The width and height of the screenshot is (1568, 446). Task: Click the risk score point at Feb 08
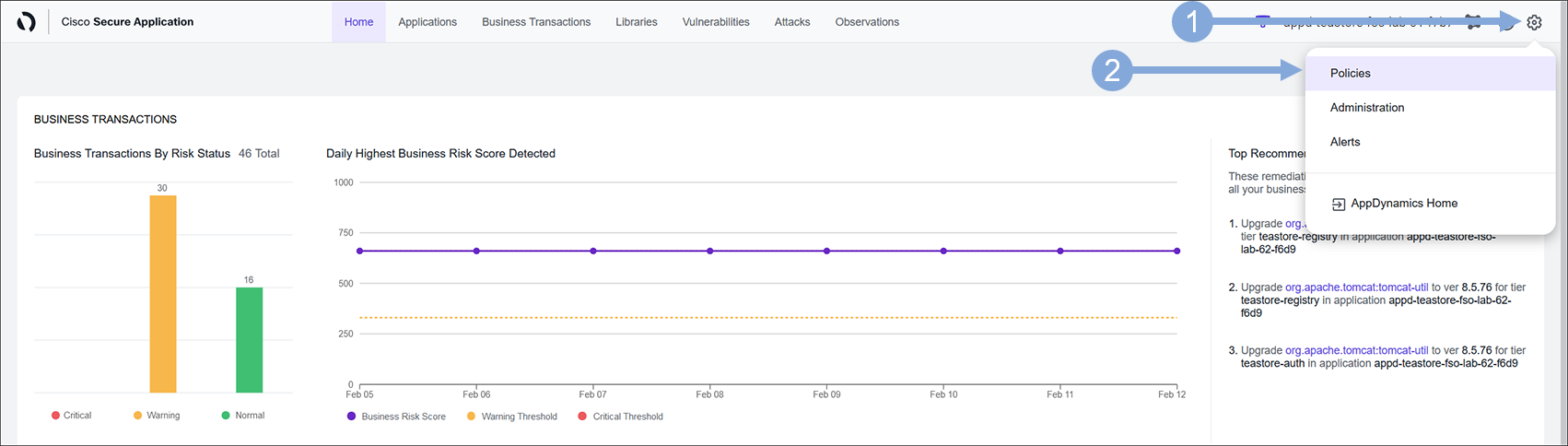[x=710, y=251]
